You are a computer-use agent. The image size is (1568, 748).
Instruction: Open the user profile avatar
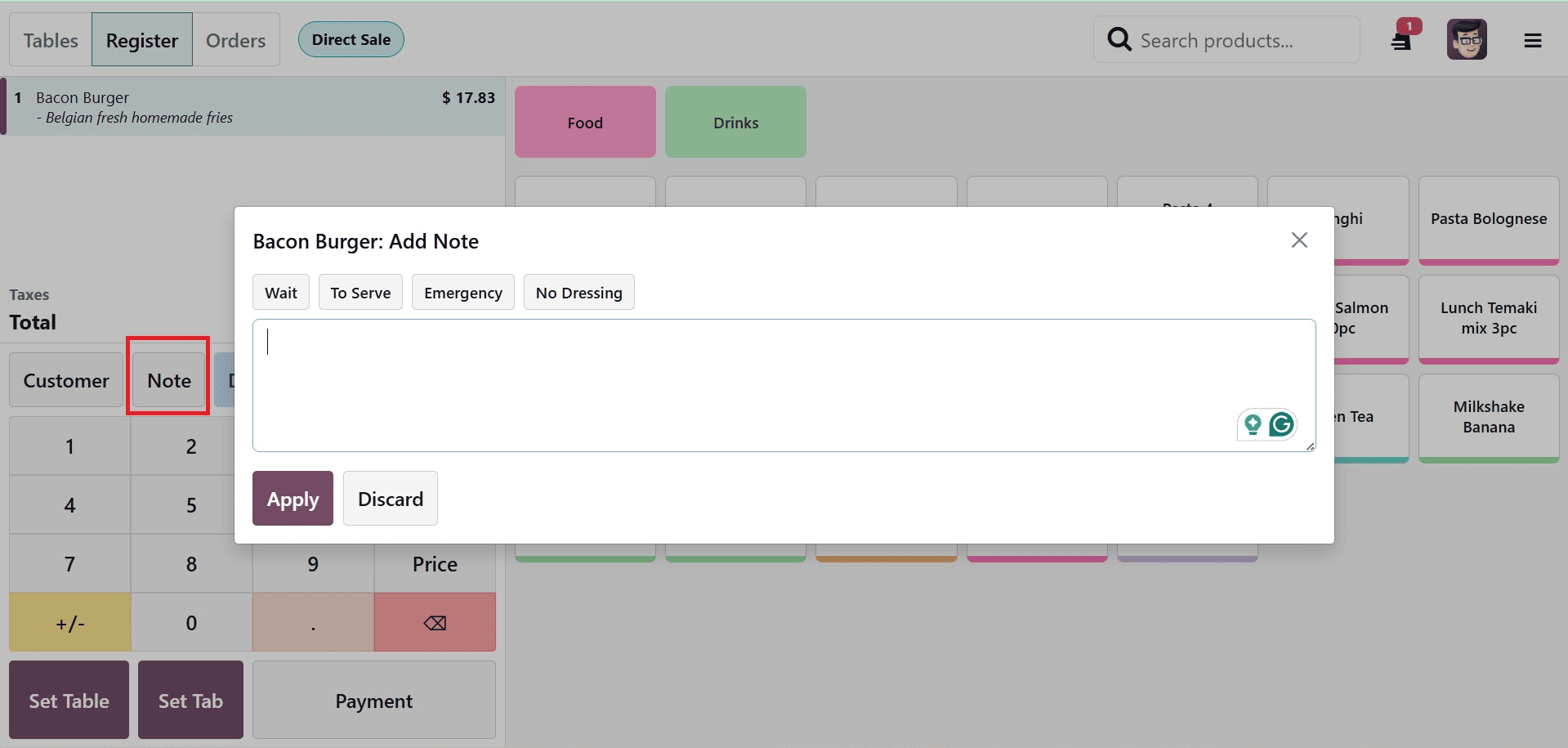1466,39
